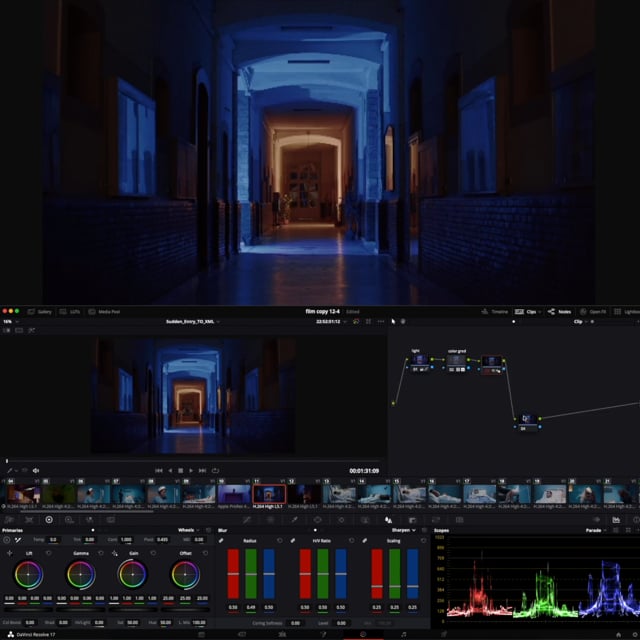640x640 pixels.
Task: Select the node graph pointer tool
Action: 393,322
